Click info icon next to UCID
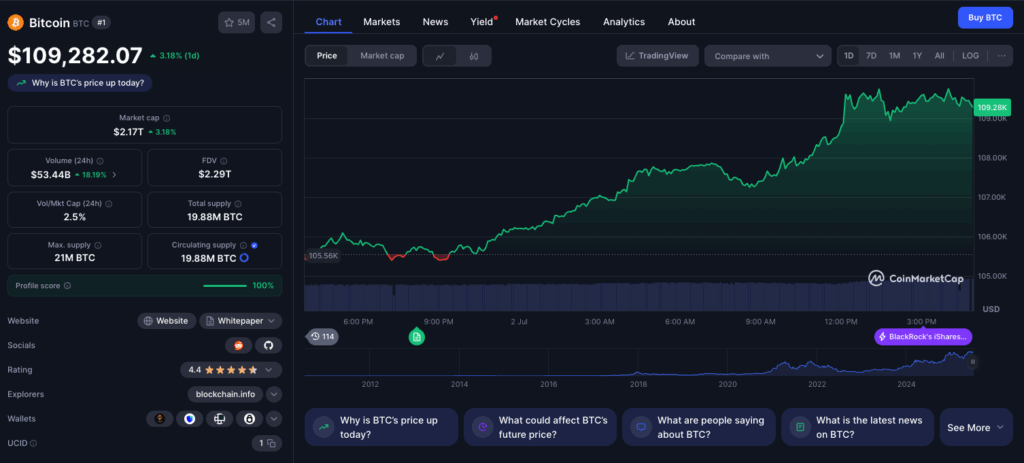 point(33,443)
